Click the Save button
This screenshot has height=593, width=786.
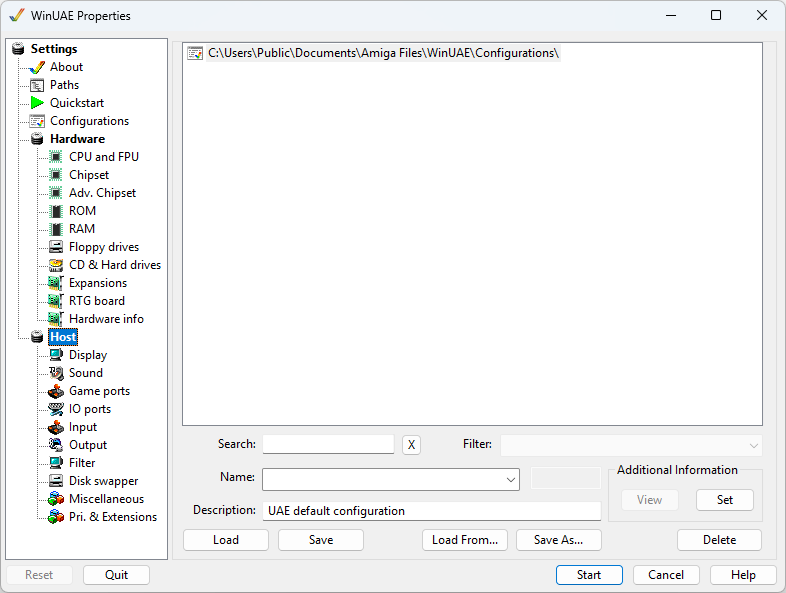tap(321, 540)
